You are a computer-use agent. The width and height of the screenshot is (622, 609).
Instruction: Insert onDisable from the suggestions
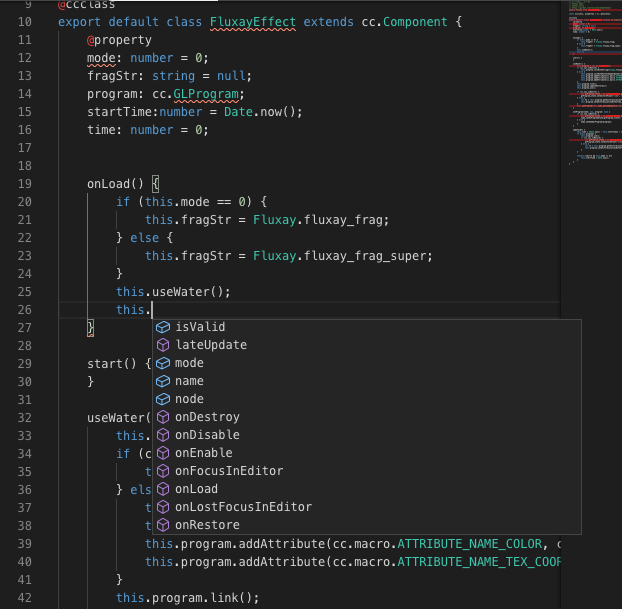[x=367, y=435]
